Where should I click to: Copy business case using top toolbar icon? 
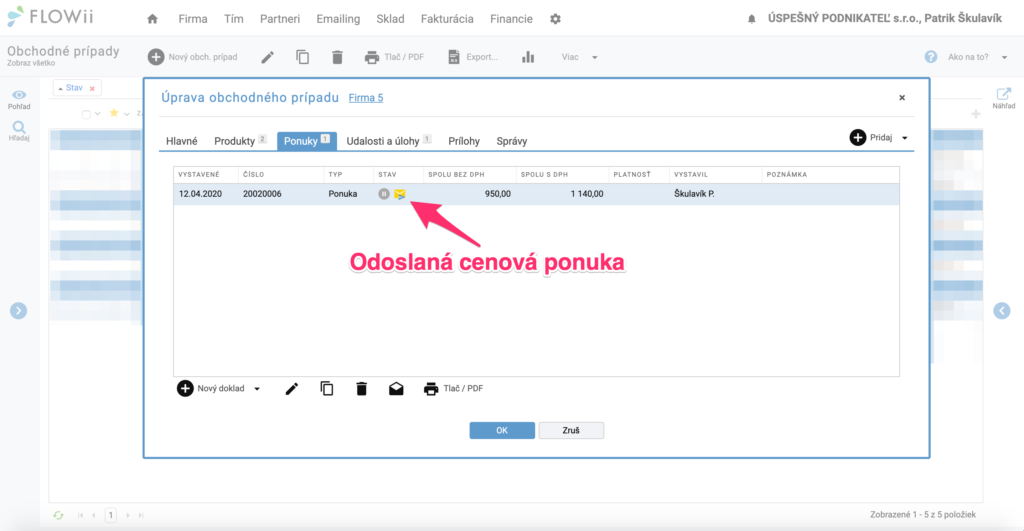pos(302,57)
